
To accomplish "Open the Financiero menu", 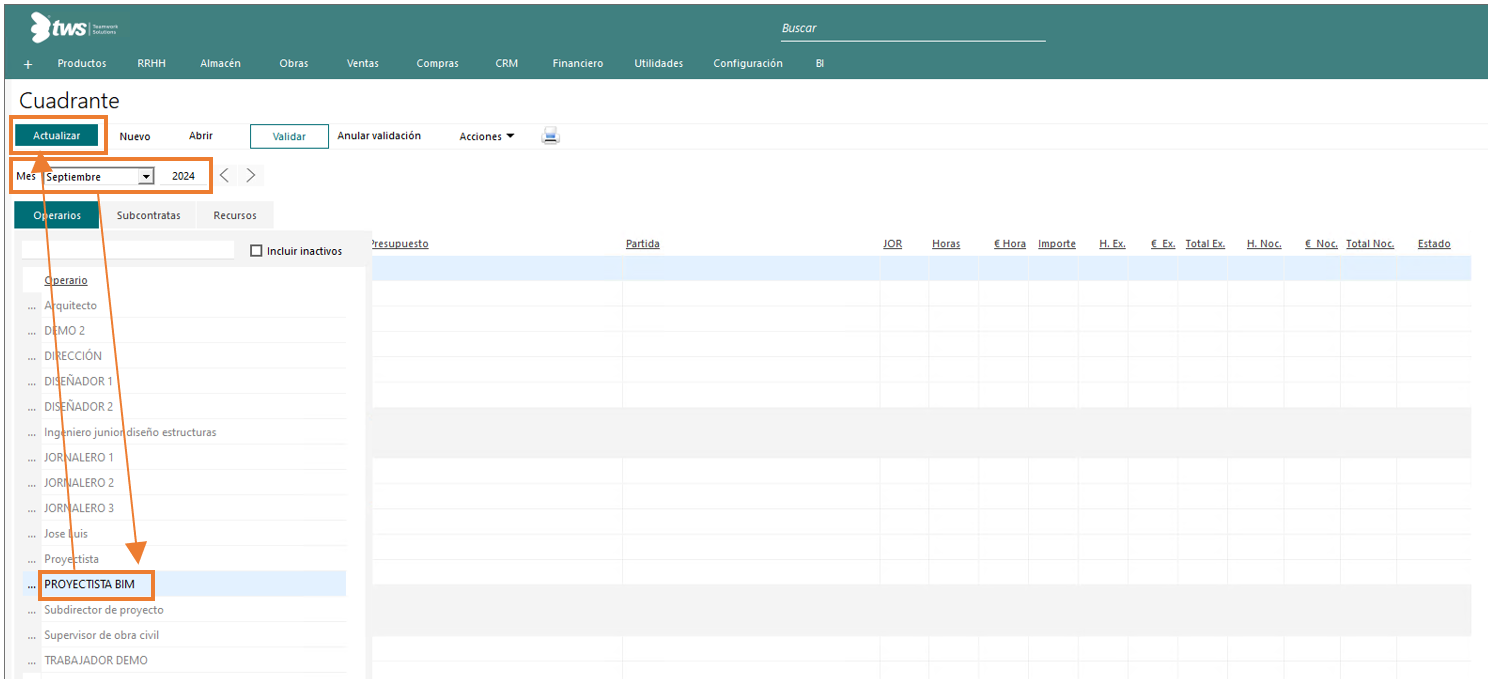I will pyautogui.click(x=578, y=63).
